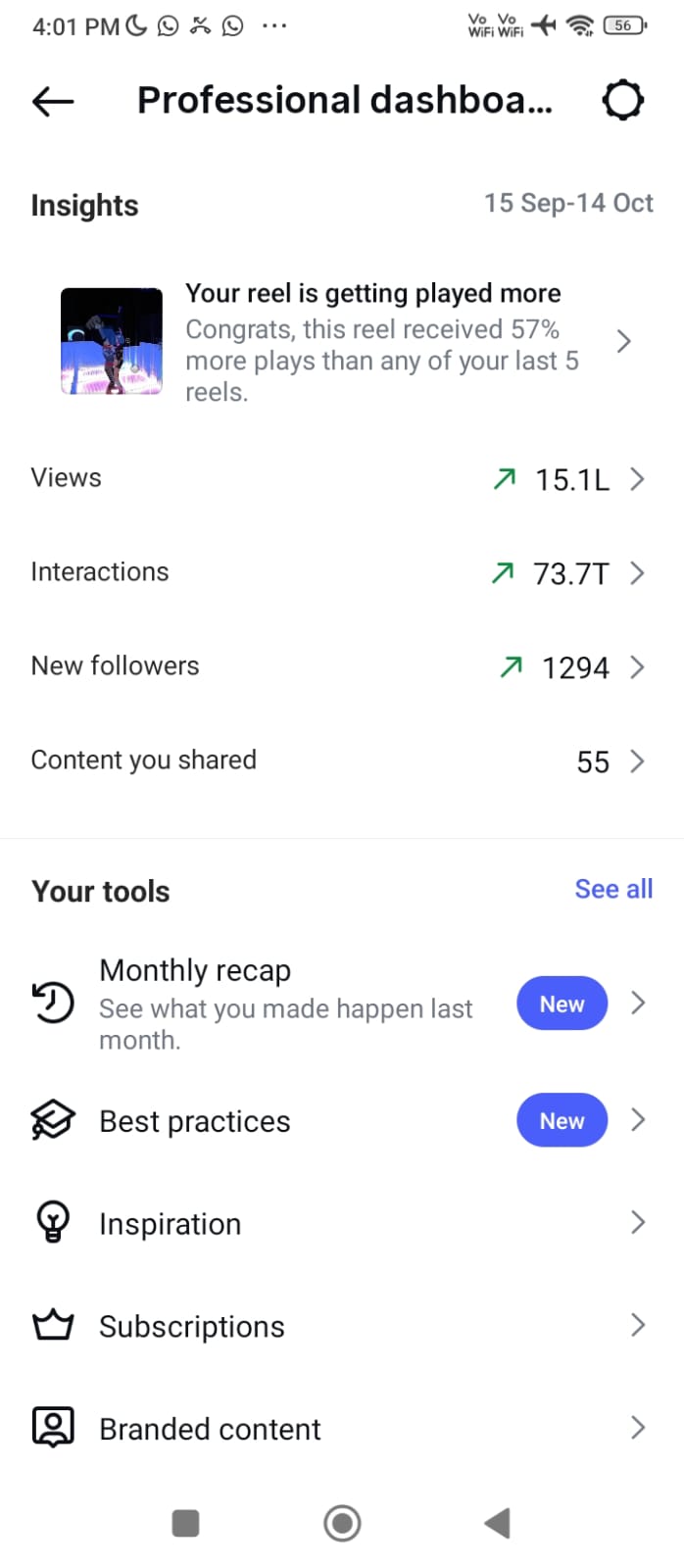Open the 'Your reel is getting played more' notice
This screenshot has height=1568, width=684.
coord(381,341)
